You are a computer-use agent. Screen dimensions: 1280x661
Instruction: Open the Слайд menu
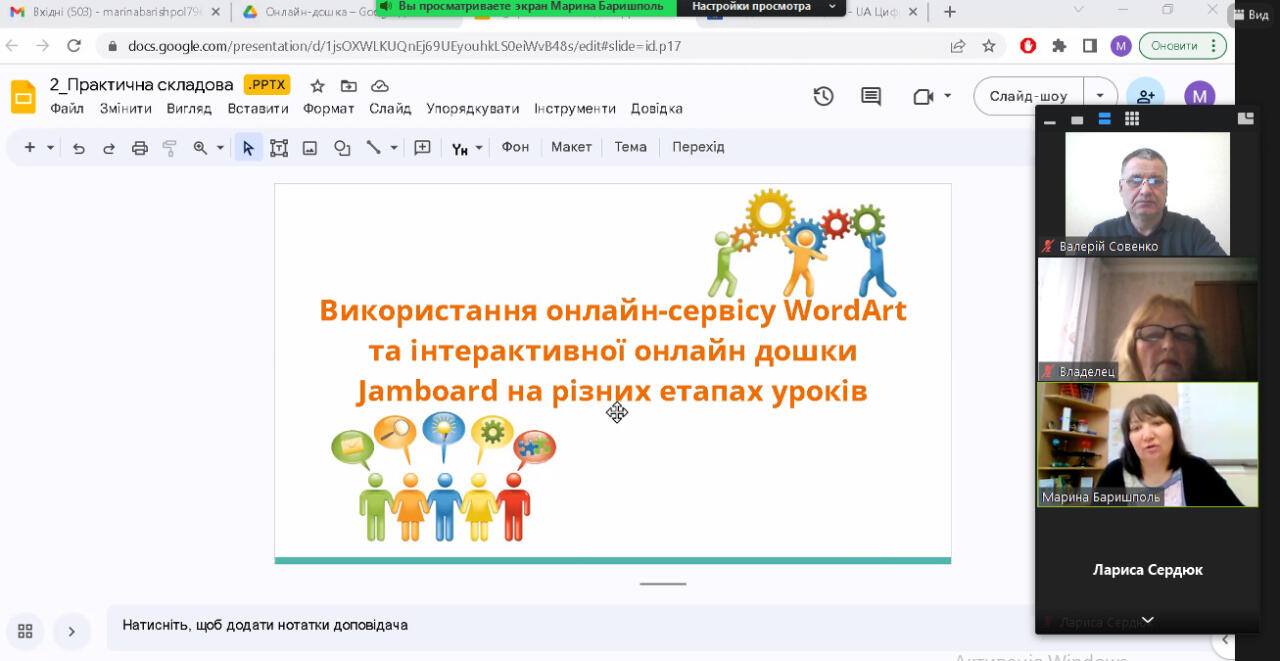coord(390,109)
